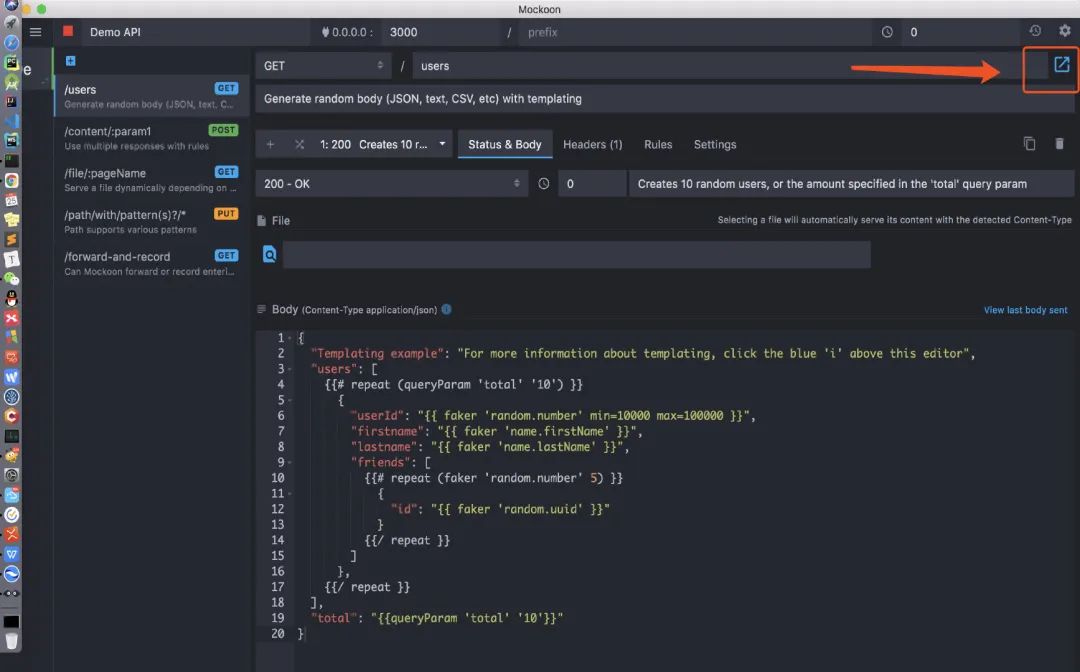This screenshot has height=672, width=1080.
Task: Select the /file/:pageName route
Action: coord(152,180)
